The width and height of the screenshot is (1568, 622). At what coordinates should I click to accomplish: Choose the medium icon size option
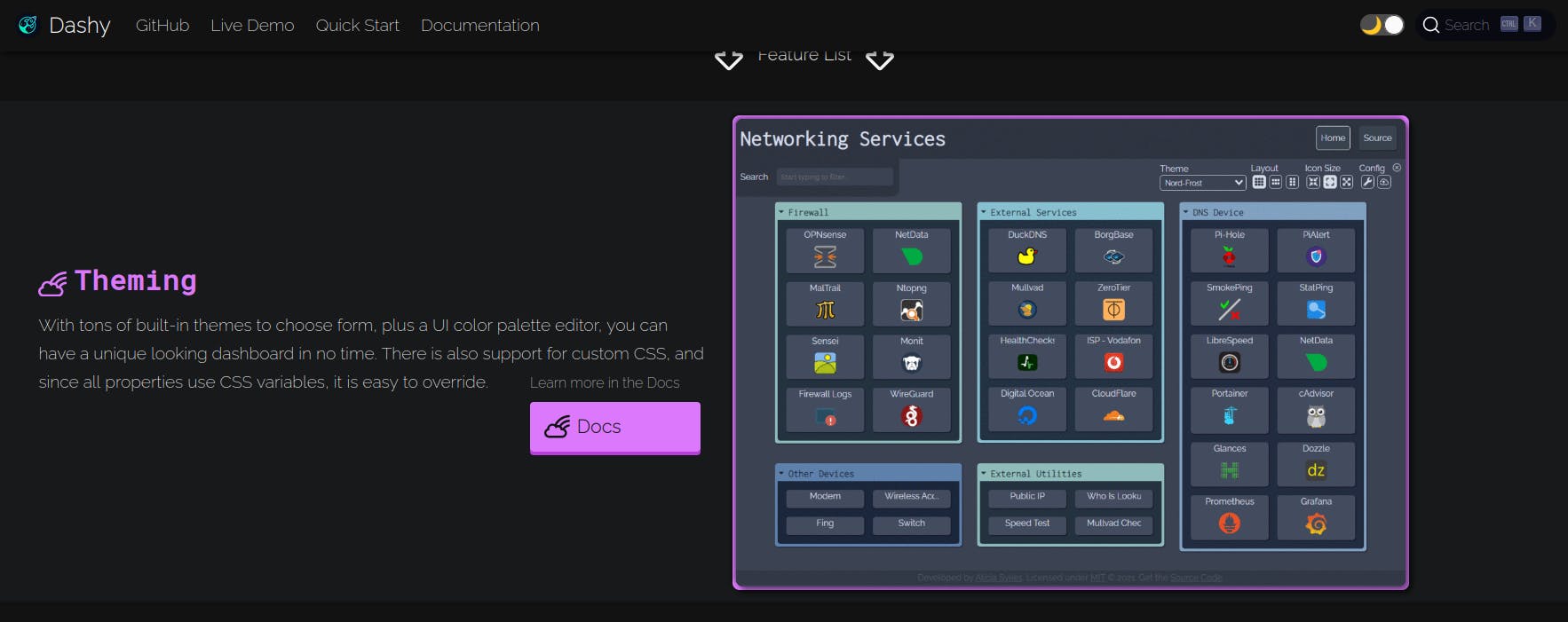click(1330, 182)
